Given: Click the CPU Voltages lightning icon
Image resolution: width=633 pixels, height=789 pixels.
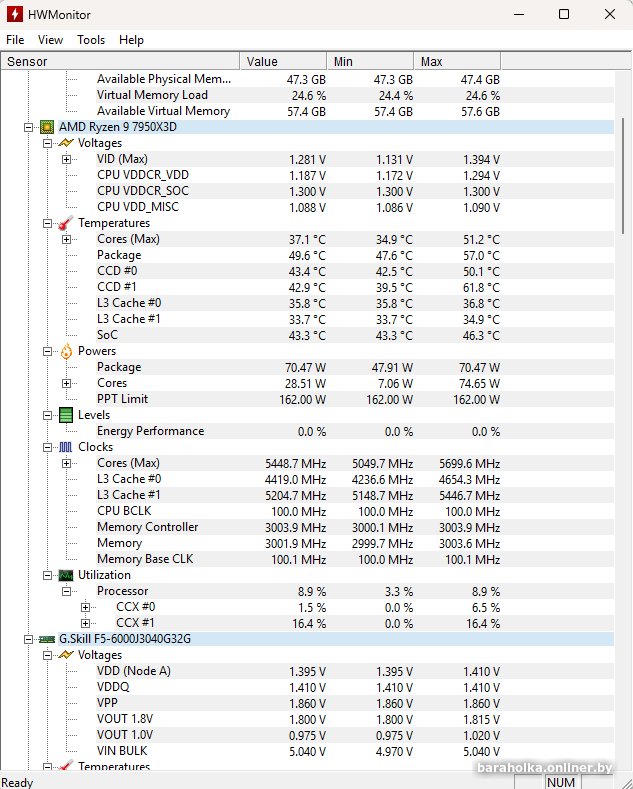Looking at the screenshot, I should click(66, 143).
